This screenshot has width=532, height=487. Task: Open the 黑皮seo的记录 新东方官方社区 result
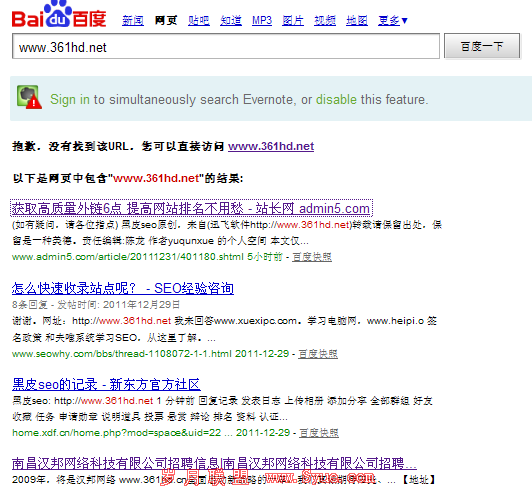click(x=106, y=385)
